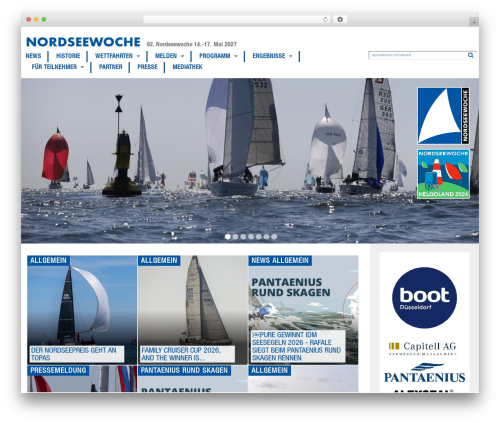Select the seventh slider dot
This screenshot has width=500, height=423.
274,236
